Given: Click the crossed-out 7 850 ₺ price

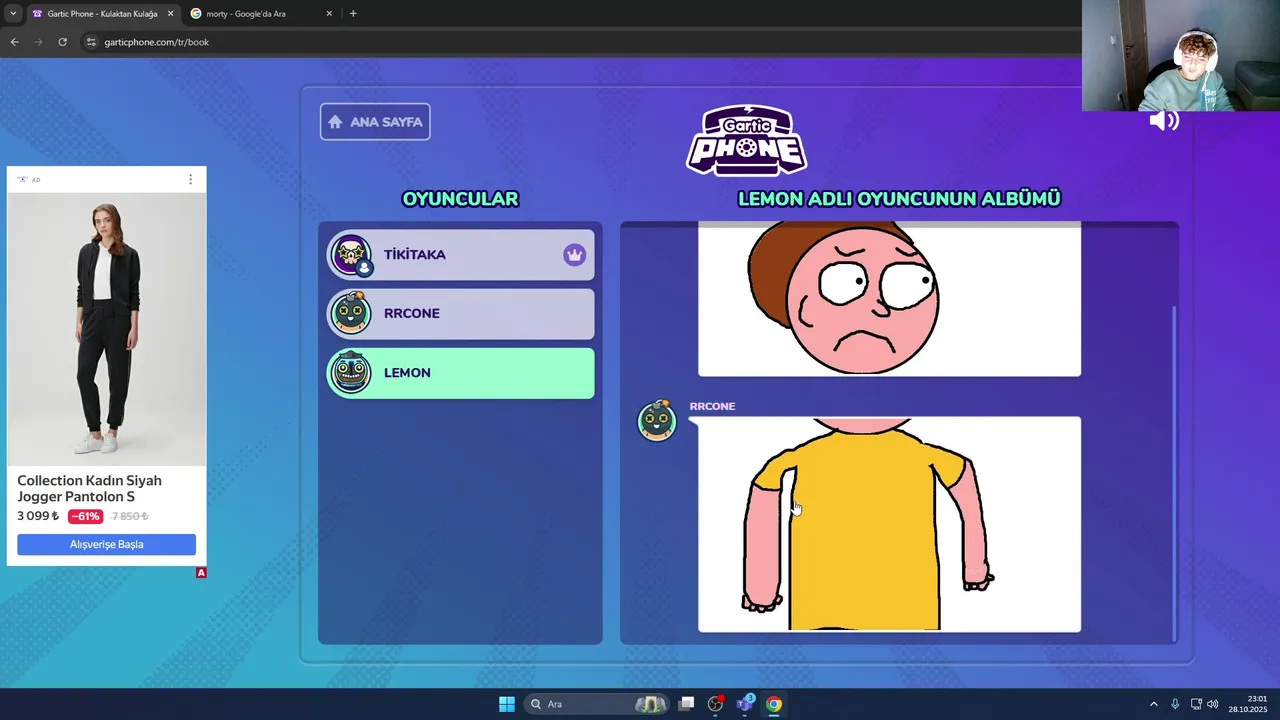Looking at the screenshot, I should [130, 516].
